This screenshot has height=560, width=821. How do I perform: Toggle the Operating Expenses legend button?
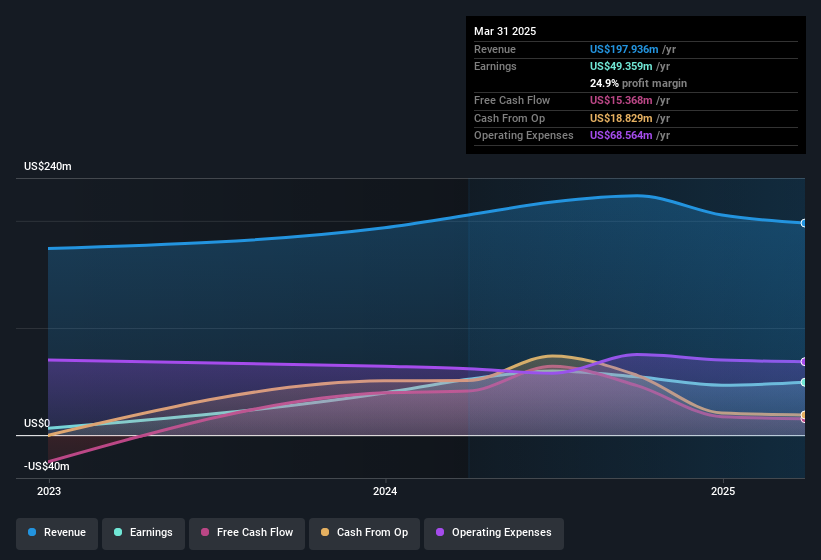494,533
